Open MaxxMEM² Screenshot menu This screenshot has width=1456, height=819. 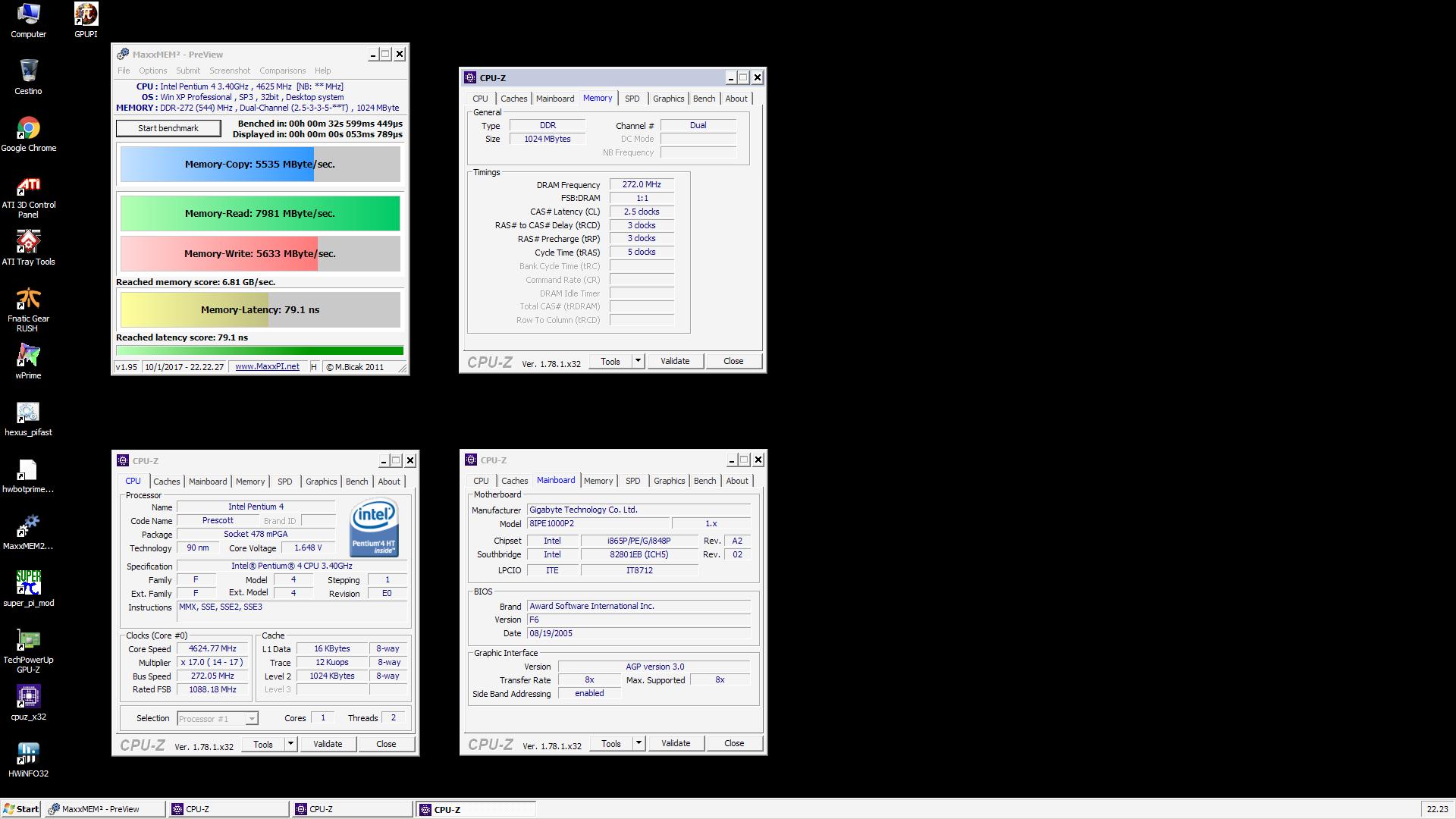point(230,71)
